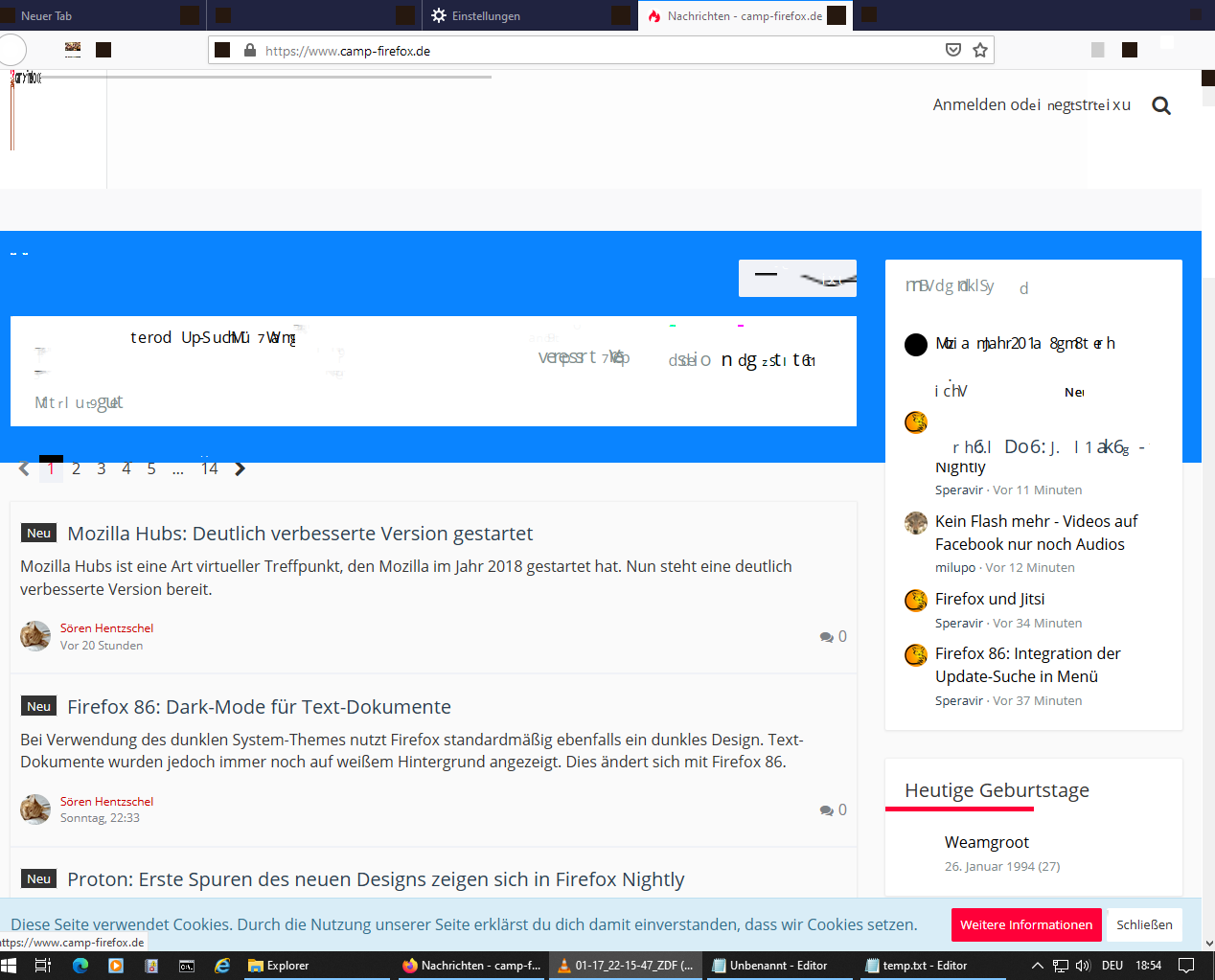
Task: Click the author avatar under Firefox 86 Dark-Mode article
Action: pos(35,809)
